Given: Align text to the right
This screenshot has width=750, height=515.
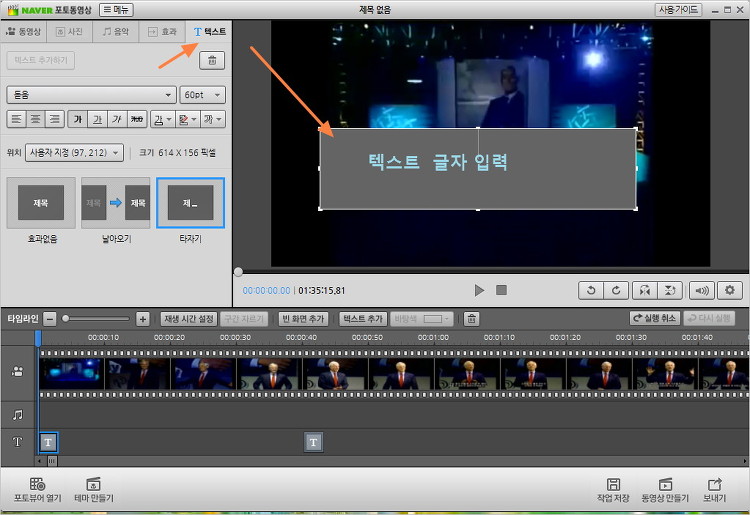Looking at the screenshot, I should (56, 120).
